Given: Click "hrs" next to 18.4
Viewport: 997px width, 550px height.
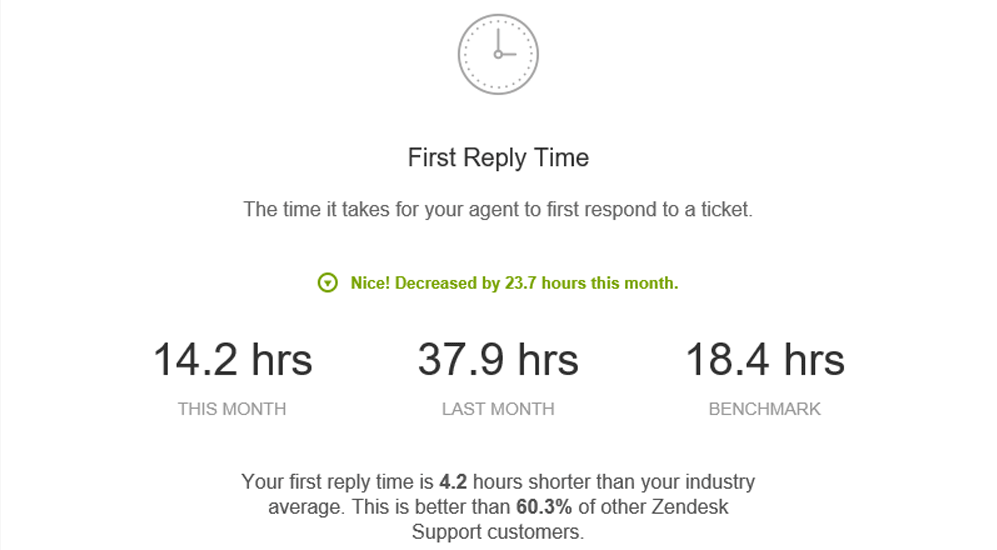Looking at the screenshot, I should [x=815, y=360].
